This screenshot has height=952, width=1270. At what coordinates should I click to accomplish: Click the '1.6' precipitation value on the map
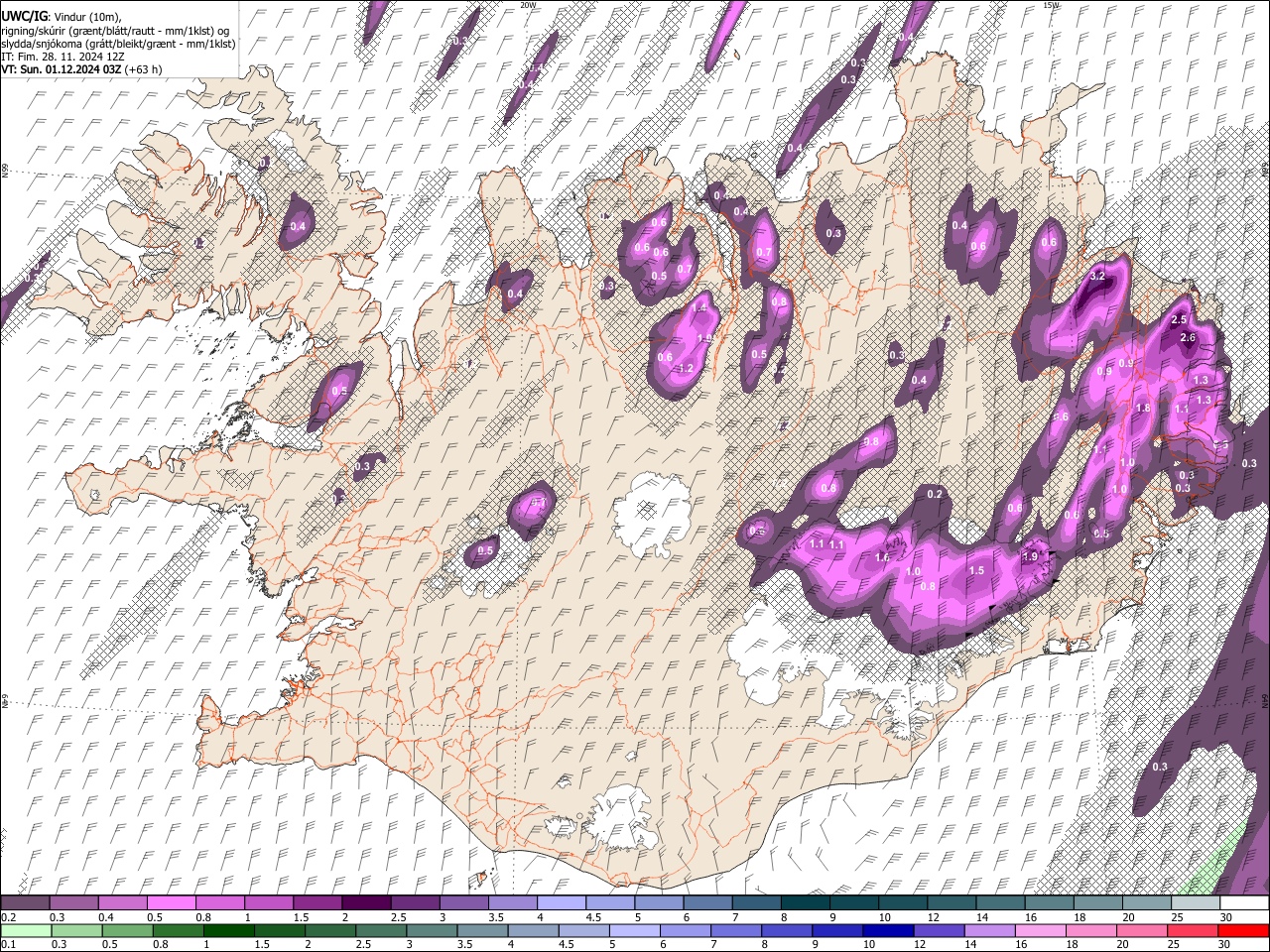click(x=883, y=558)
